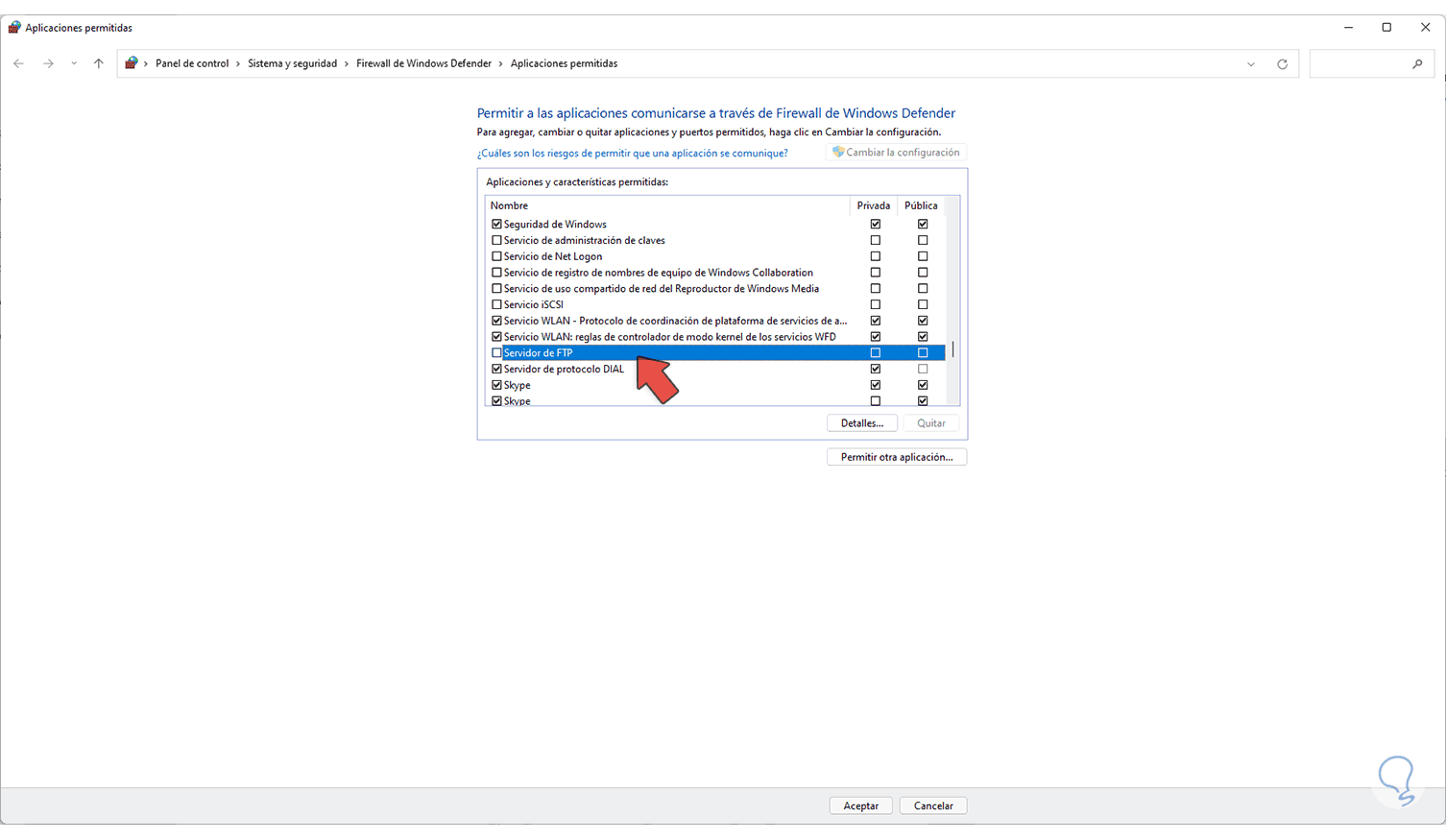Click the Pública column header
Screen dimensions: 1446x840
[x=921, y=205]
